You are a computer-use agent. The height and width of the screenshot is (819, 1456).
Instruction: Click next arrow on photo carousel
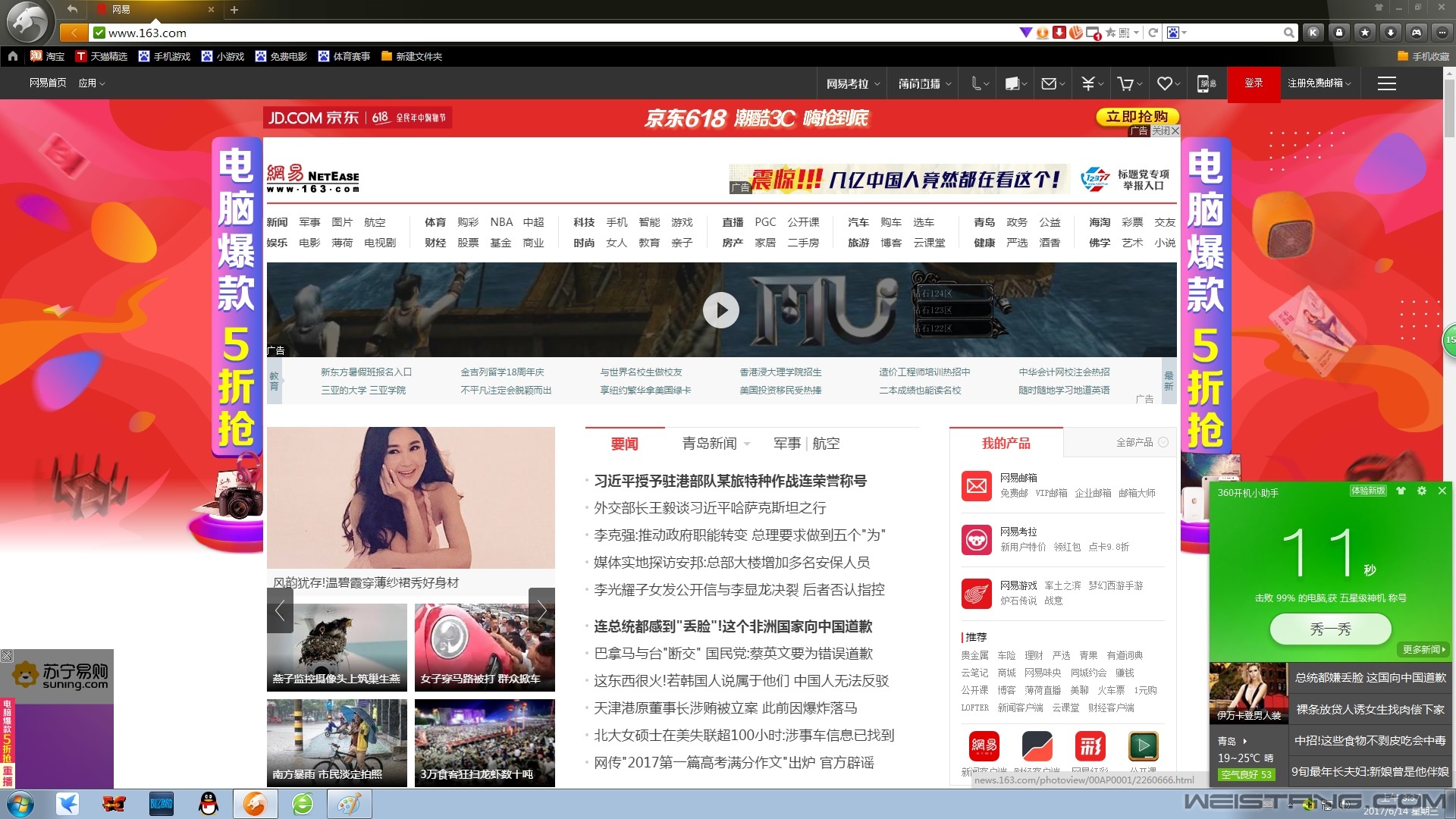(x=541, y=610)
